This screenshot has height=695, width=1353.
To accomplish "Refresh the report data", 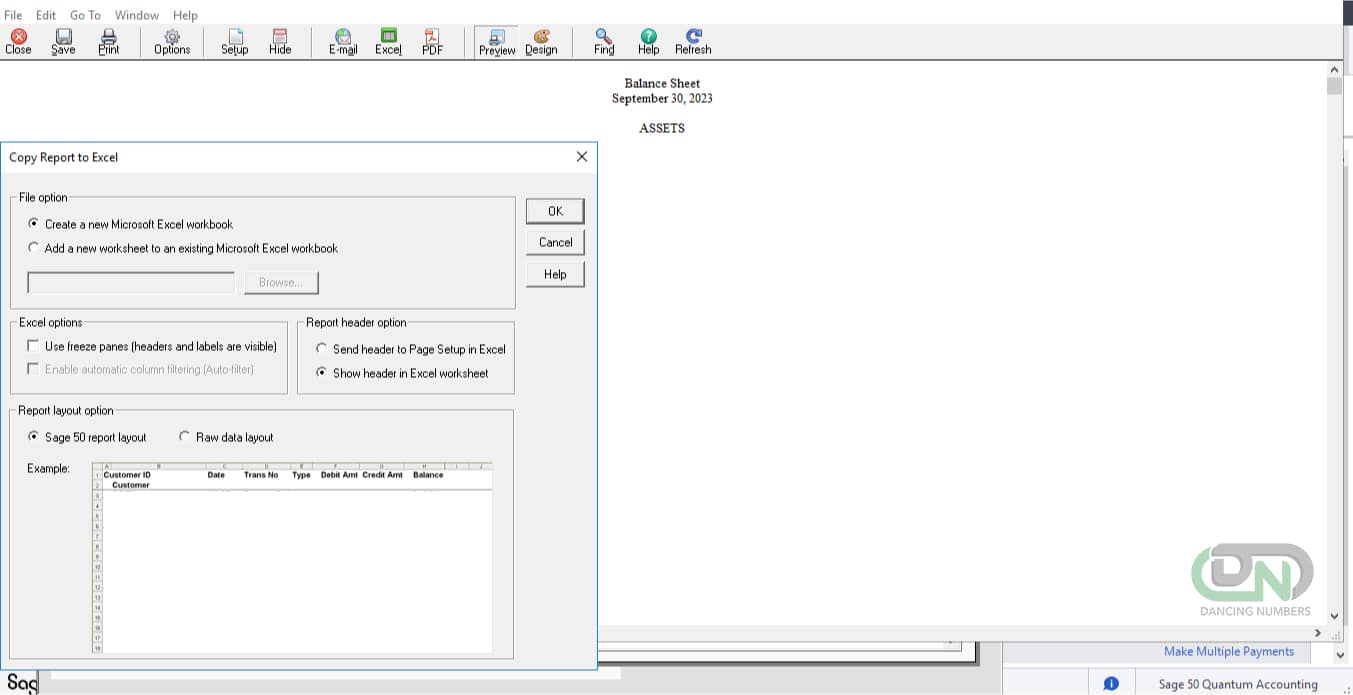I will click(x=692, y=41).
